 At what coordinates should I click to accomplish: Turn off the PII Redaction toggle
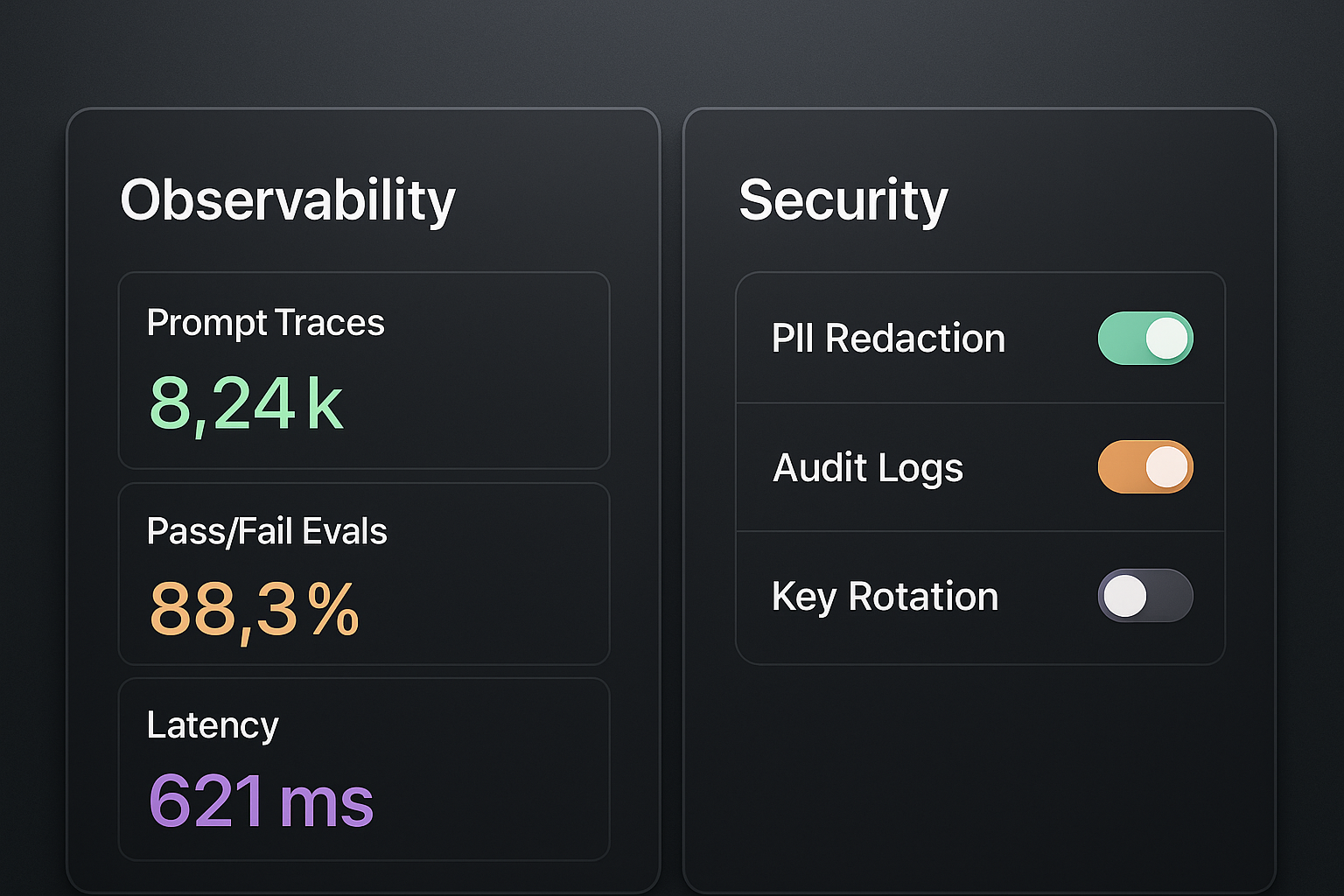pyautogui.click(x=1144, y=339)
